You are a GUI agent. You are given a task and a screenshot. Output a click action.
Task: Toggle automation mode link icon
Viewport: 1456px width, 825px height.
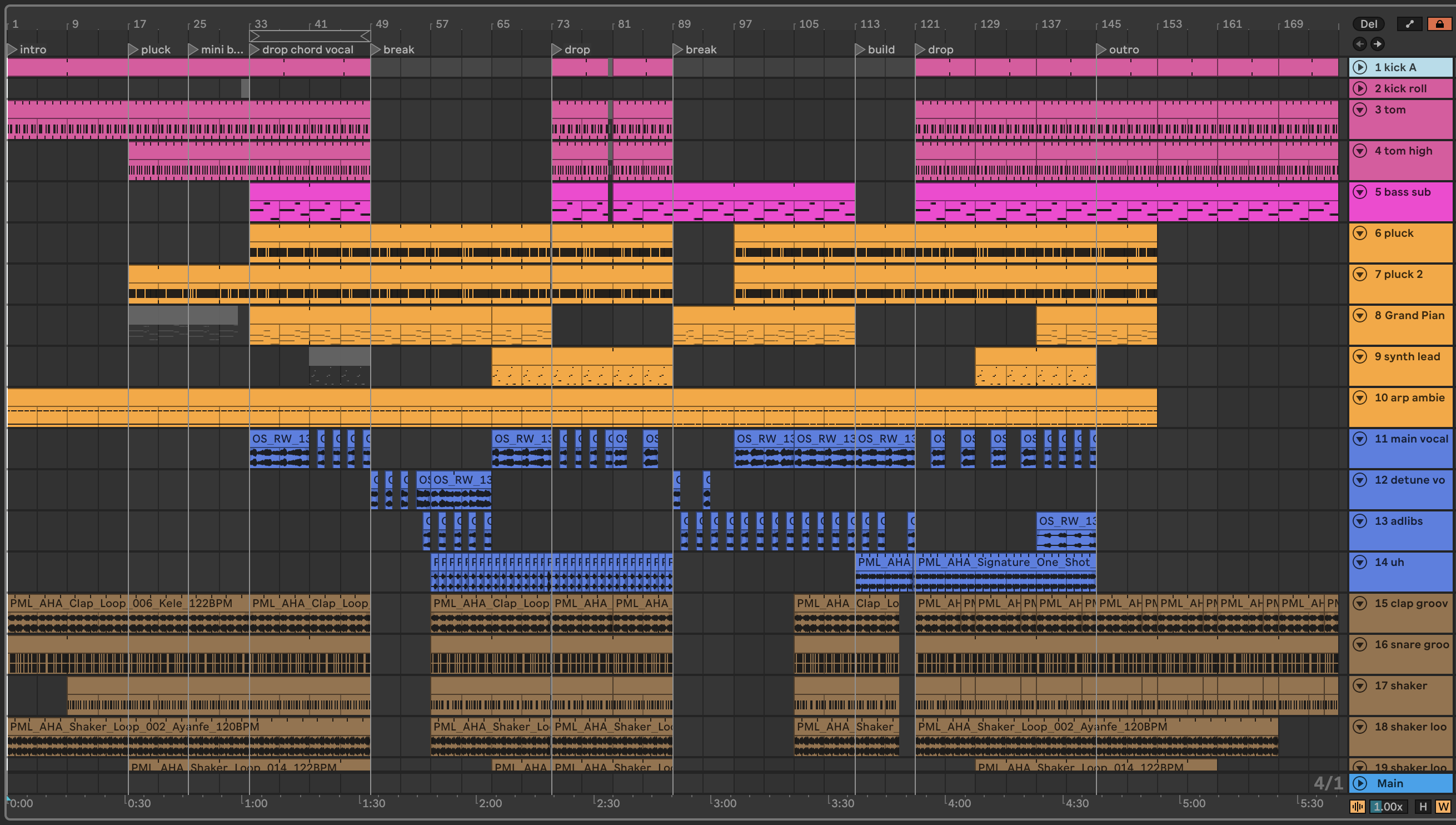[x=1409, y=24]
